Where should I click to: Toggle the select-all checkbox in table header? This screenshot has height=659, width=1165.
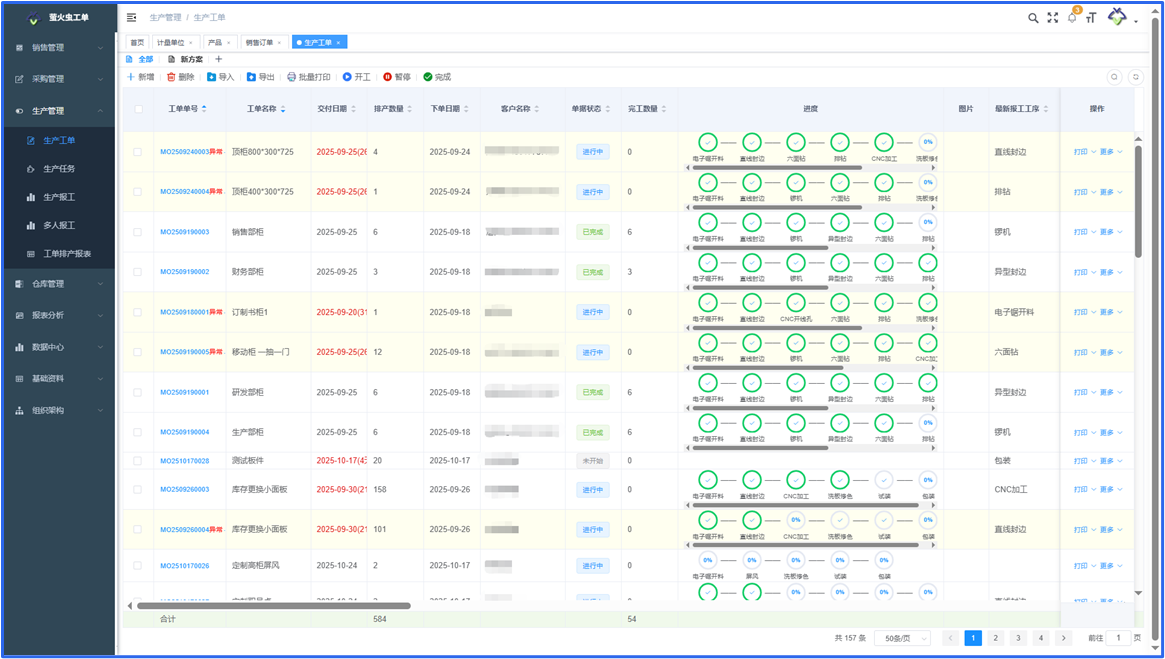click(x=138, y=109)
